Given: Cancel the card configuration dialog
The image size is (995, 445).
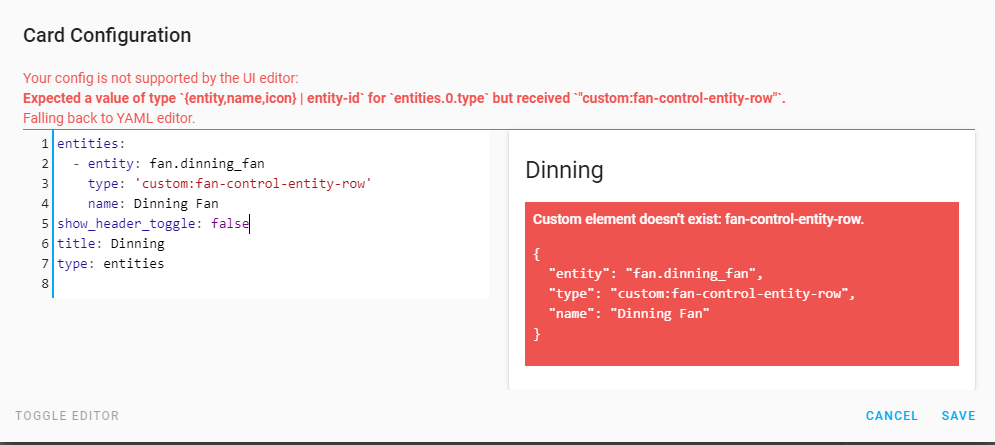Looking at the screenshot, I should 891,416.
